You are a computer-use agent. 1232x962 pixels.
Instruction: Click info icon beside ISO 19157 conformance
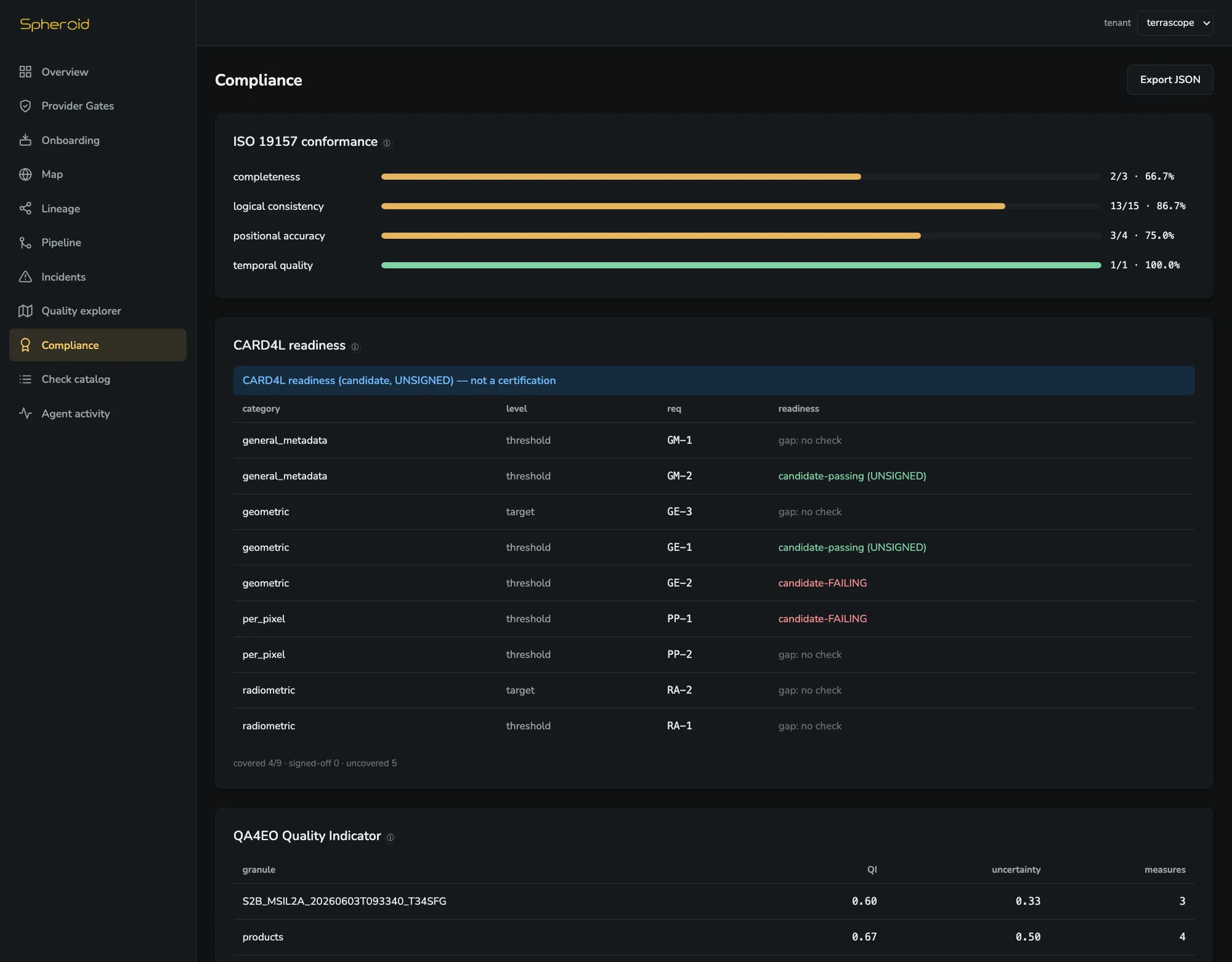click(x=387, y=143)
